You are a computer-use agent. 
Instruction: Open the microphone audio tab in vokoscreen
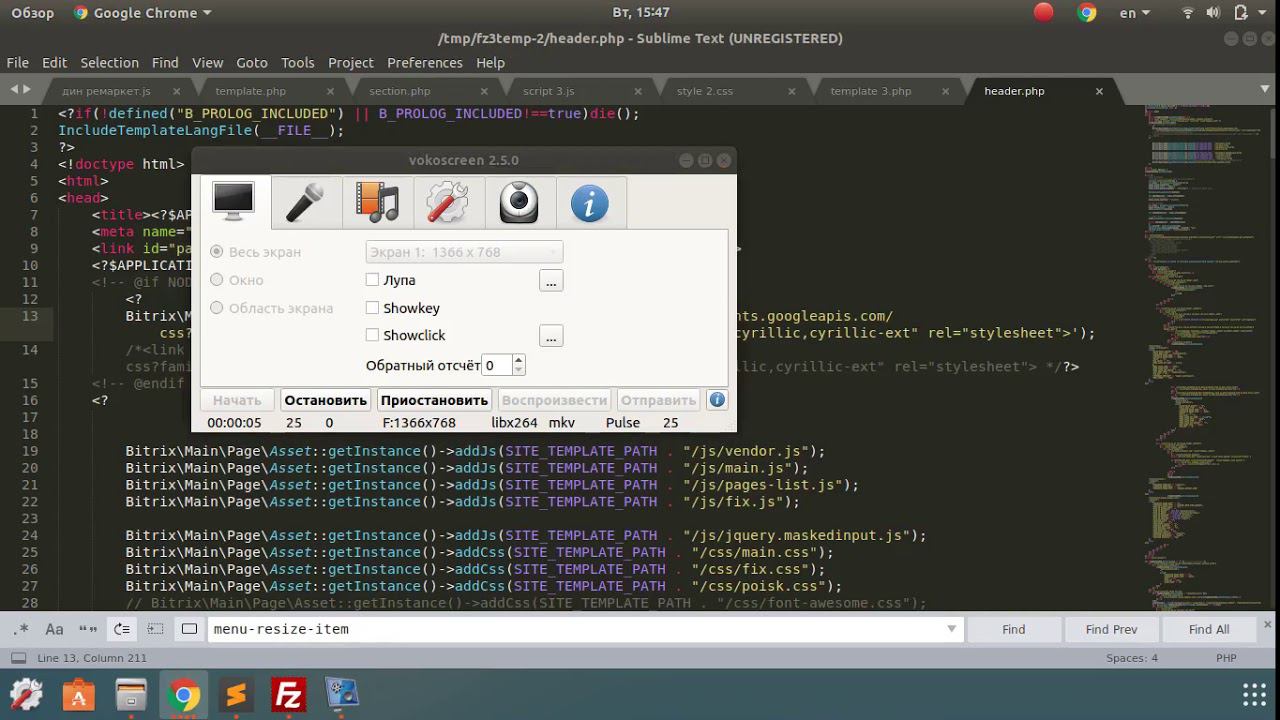[x=305, y=204]
